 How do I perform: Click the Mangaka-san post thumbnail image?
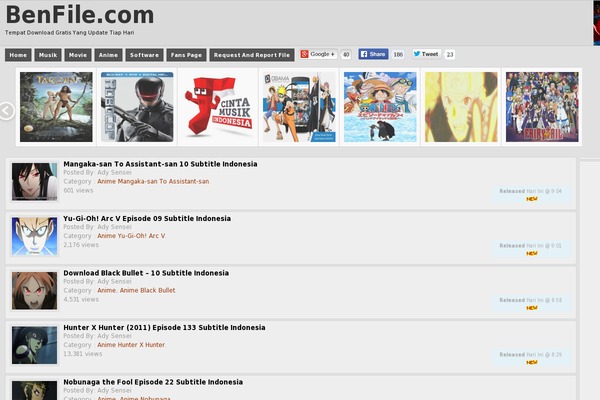pos(34,181)
